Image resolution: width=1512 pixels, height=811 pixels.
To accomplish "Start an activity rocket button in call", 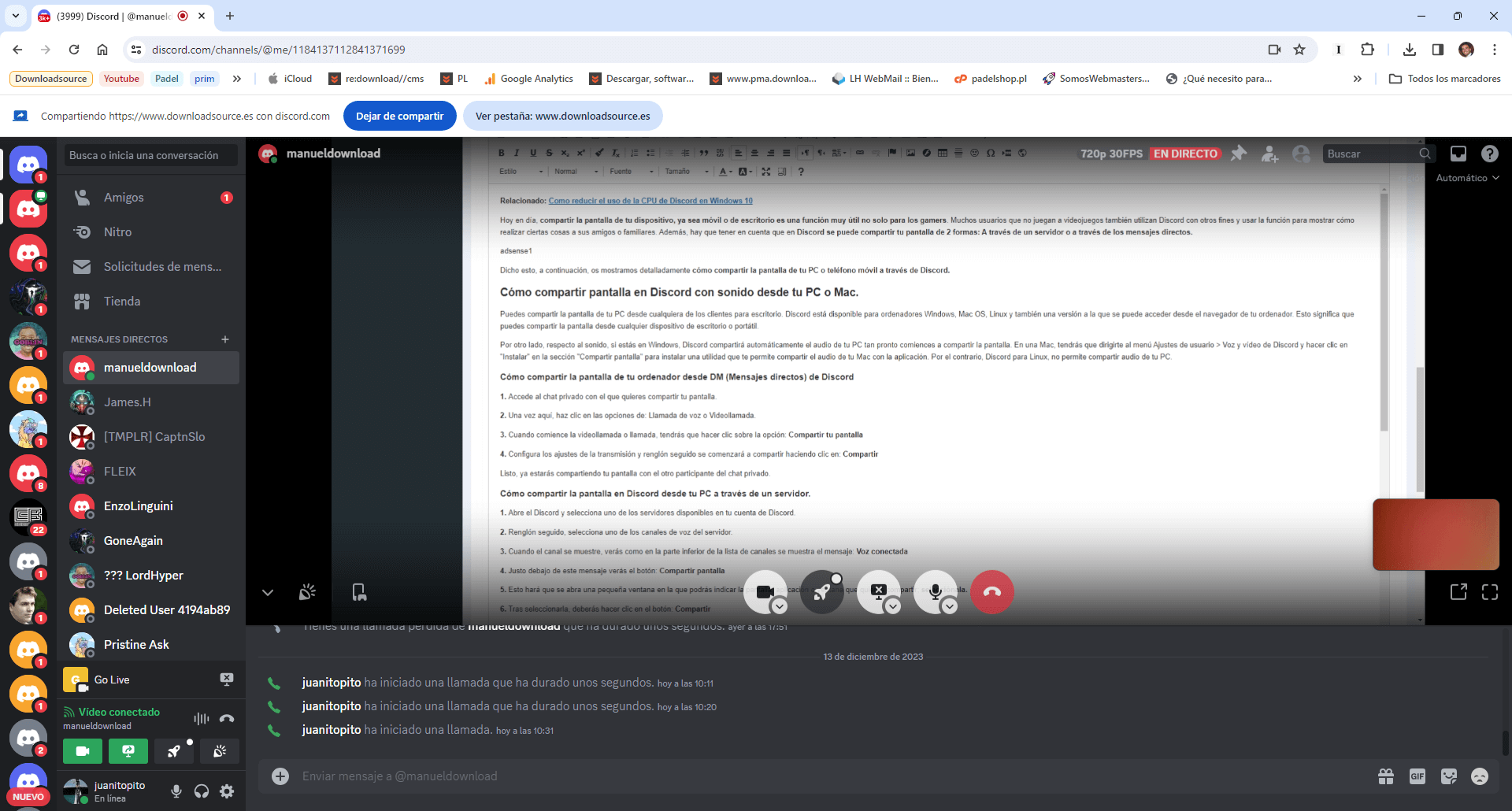I will click(x=822, y=592).
